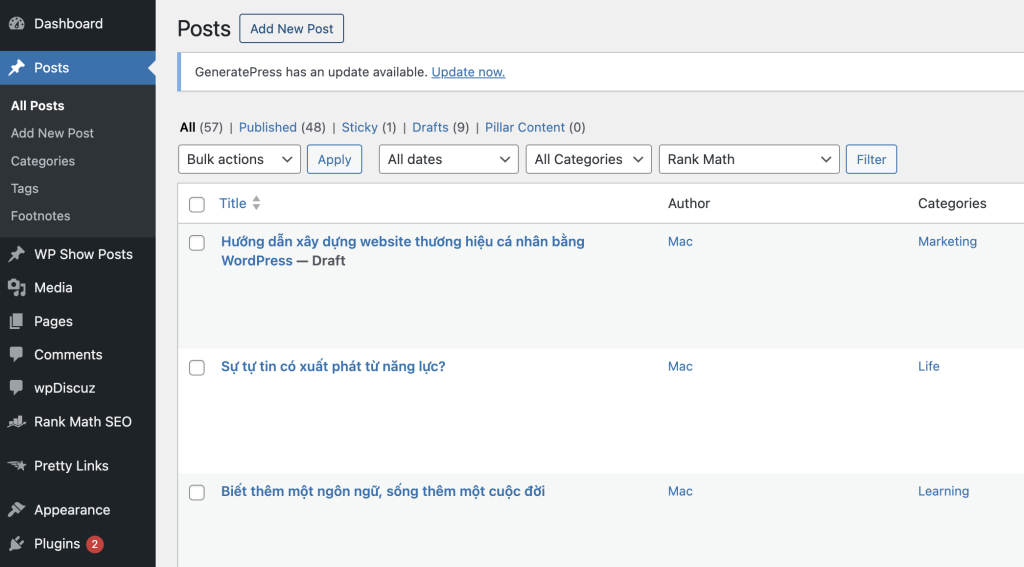Select the 'Biết thêm một ngôn ngữ' checkbox
This screenshot has width=1024, height=567.
click(197, 493)
